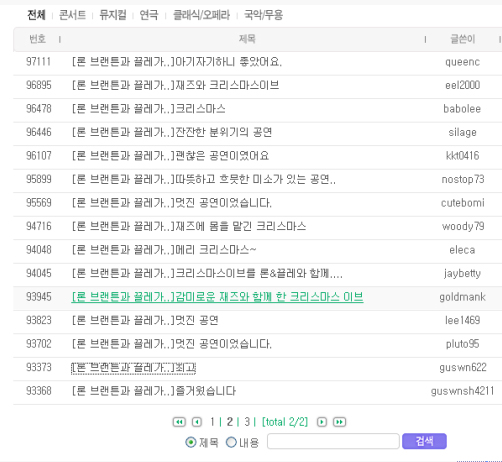Switch to the 뮤지컬 category tab
The image size is (502, 462).
click(x=113, y=15)
